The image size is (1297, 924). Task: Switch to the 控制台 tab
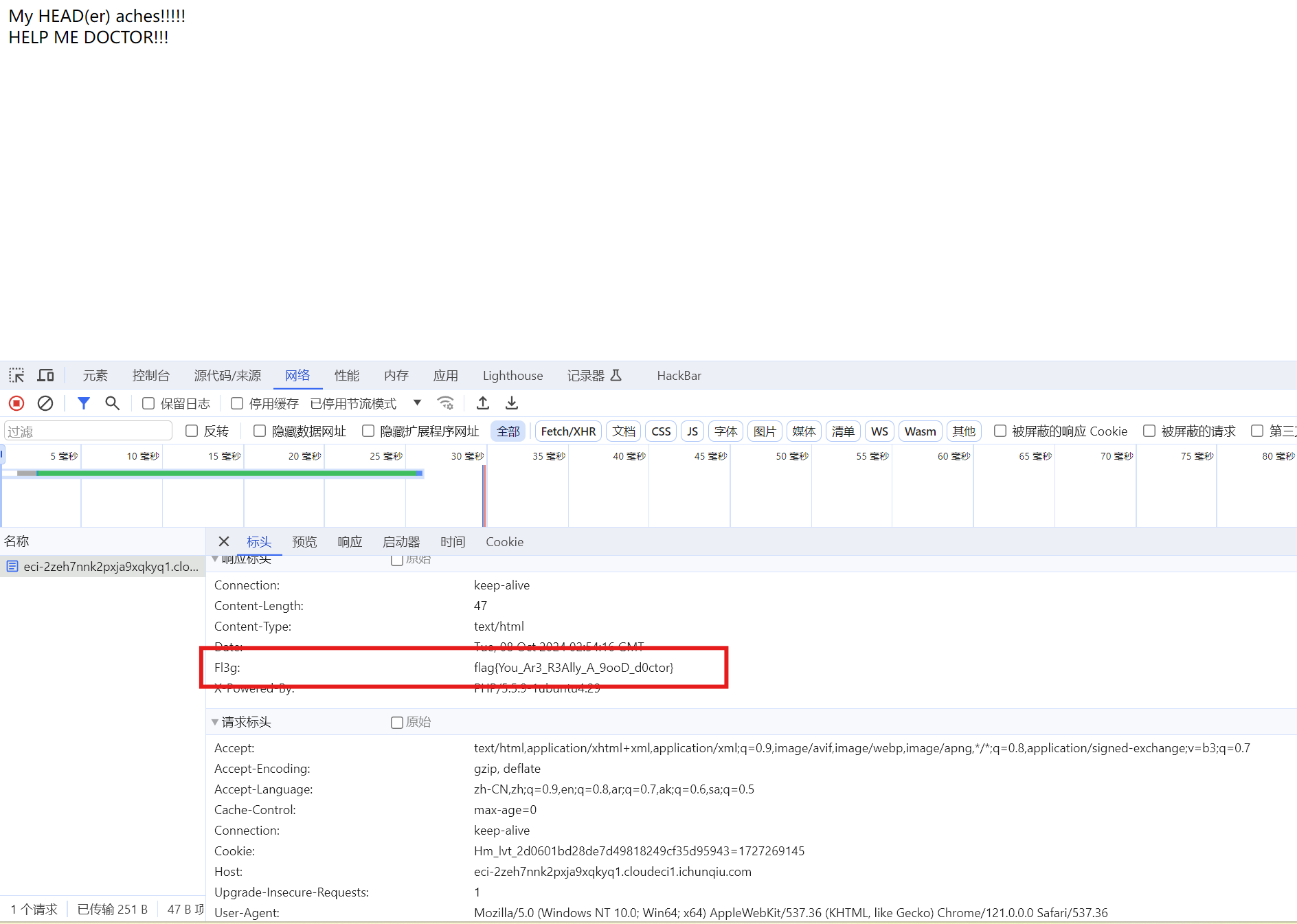coord(150,375)
